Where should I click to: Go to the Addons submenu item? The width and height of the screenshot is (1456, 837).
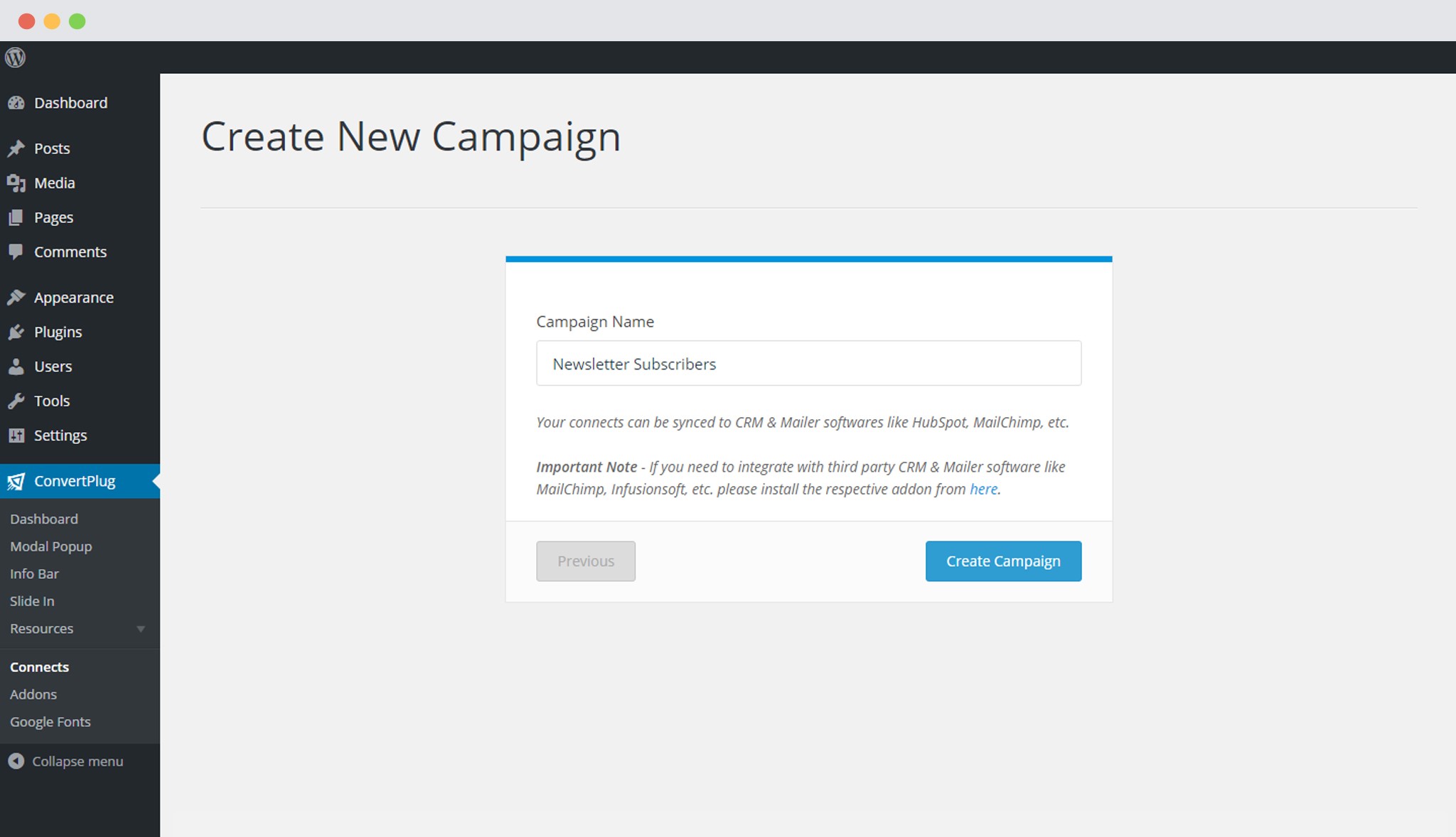click(33, 694)
